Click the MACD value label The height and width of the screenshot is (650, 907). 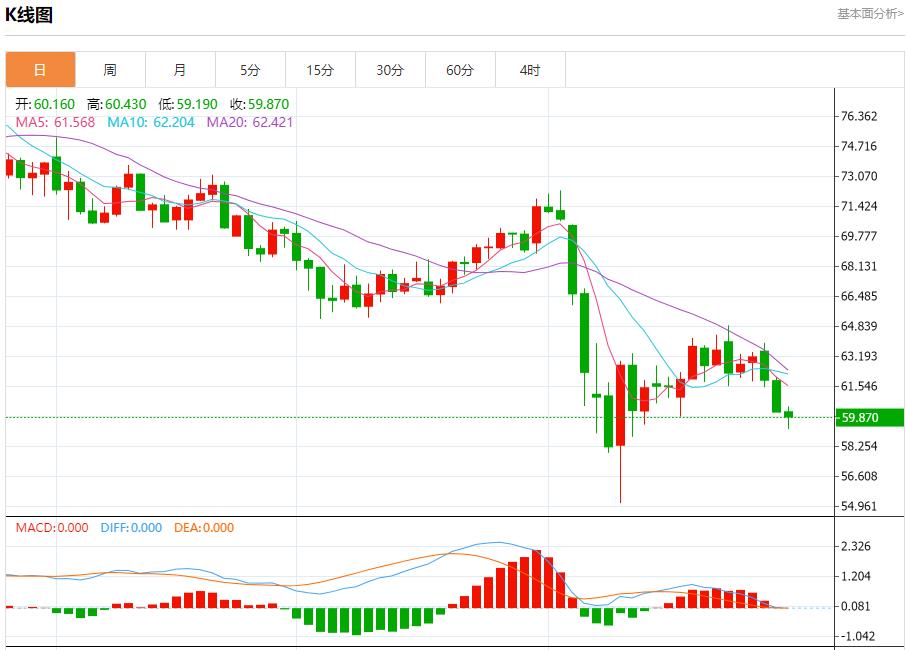click(x=52, y=528)
